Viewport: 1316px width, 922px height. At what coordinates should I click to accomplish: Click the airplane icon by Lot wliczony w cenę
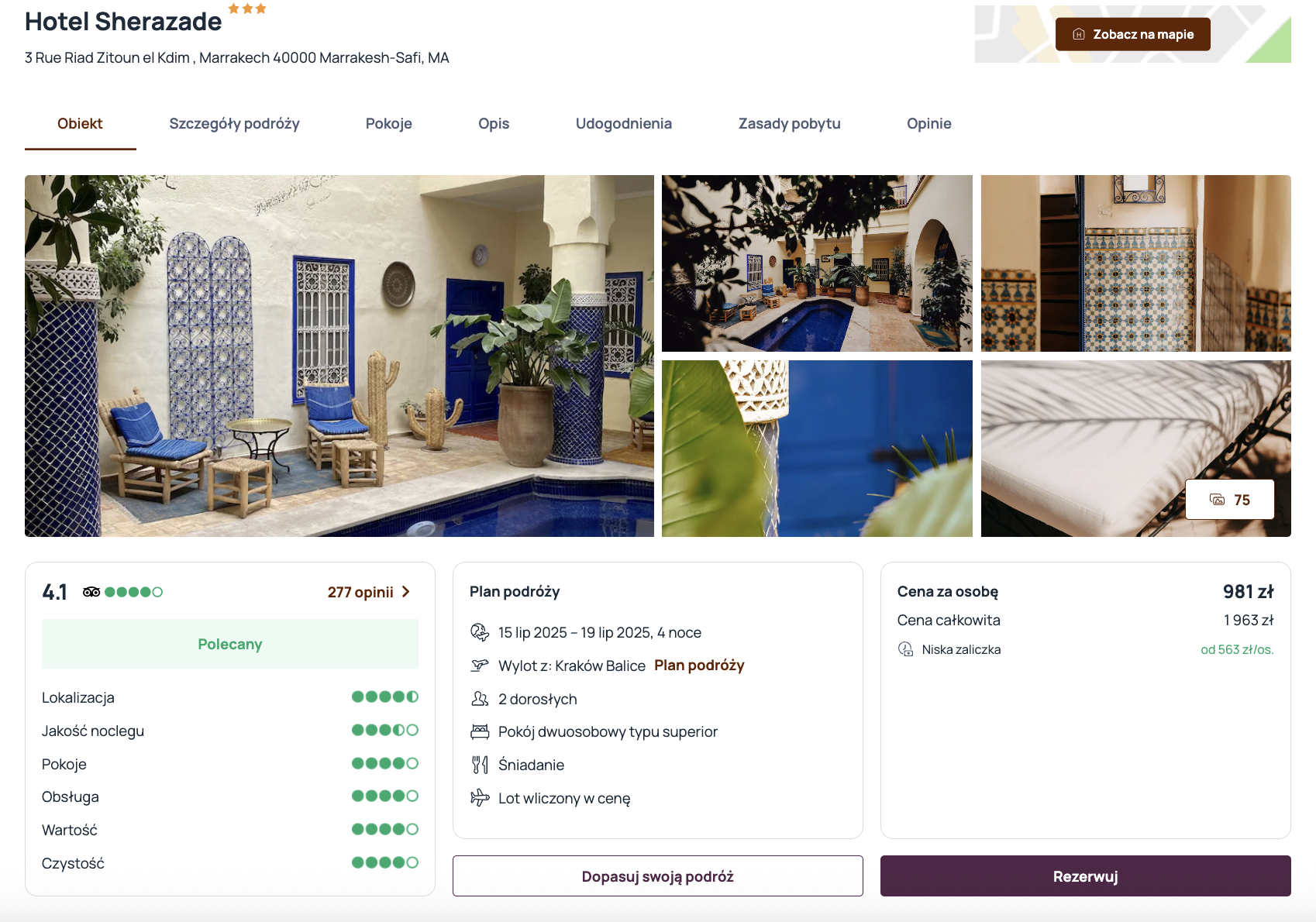(x=480, y=797)
